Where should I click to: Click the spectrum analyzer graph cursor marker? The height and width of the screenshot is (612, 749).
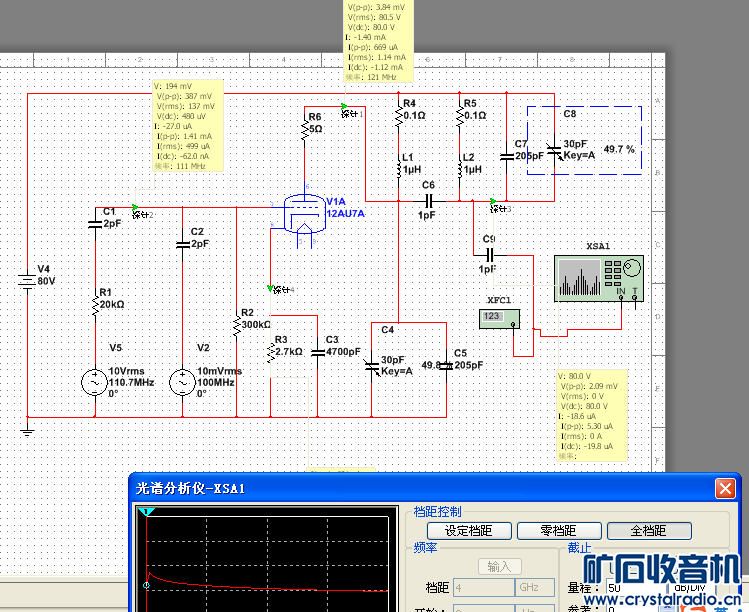click(x=148, y=512)
